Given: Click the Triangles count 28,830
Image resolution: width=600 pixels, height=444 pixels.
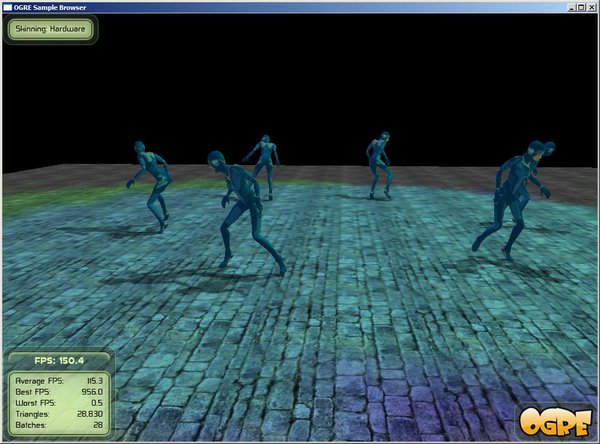Looking at the screenshot, I should pos(90,414).
